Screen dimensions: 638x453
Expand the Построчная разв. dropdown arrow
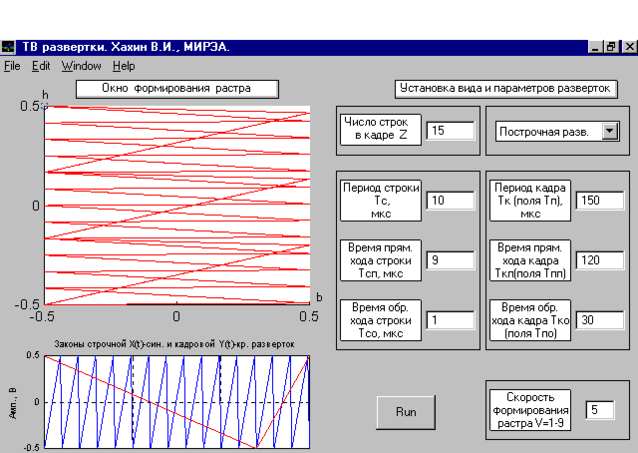click(610, 131)
